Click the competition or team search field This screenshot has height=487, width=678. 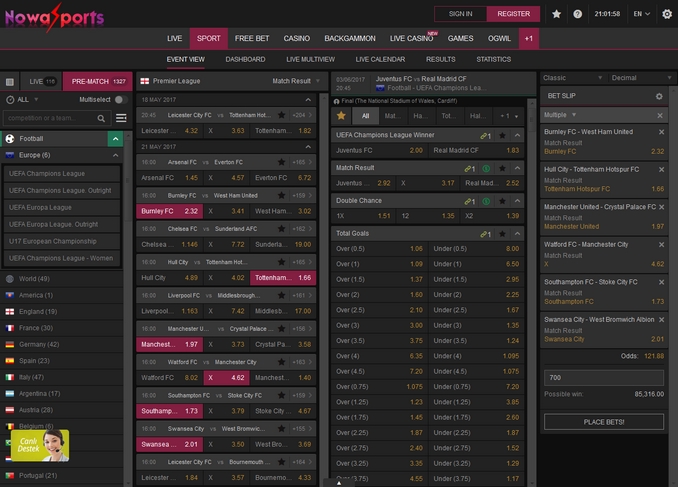point(55,118)
